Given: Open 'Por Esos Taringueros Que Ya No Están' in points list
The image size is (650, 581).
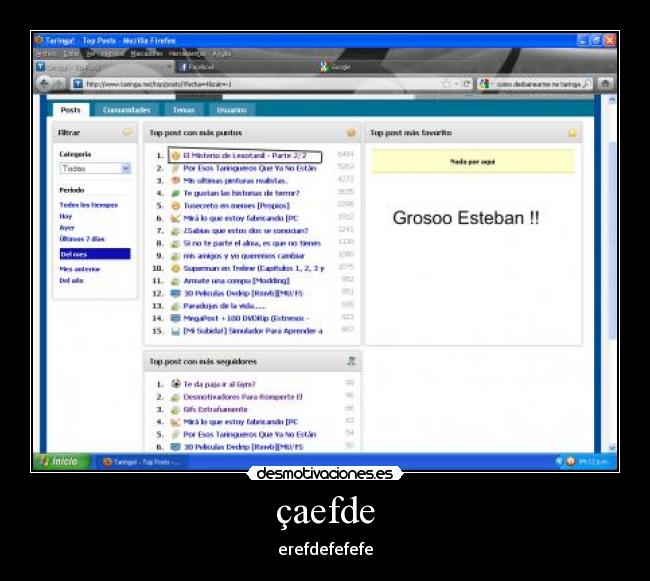Looking at the screenshot, I should point(250,168).
